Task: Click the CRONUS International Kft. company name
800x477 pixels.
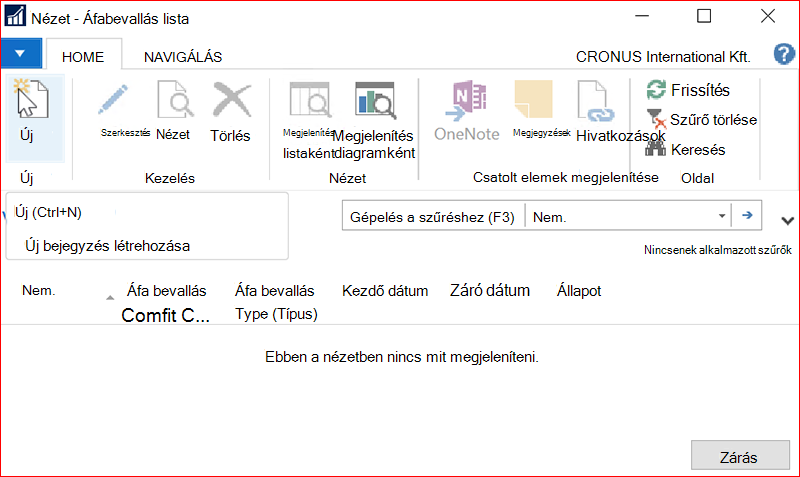Action: (663, 57)
